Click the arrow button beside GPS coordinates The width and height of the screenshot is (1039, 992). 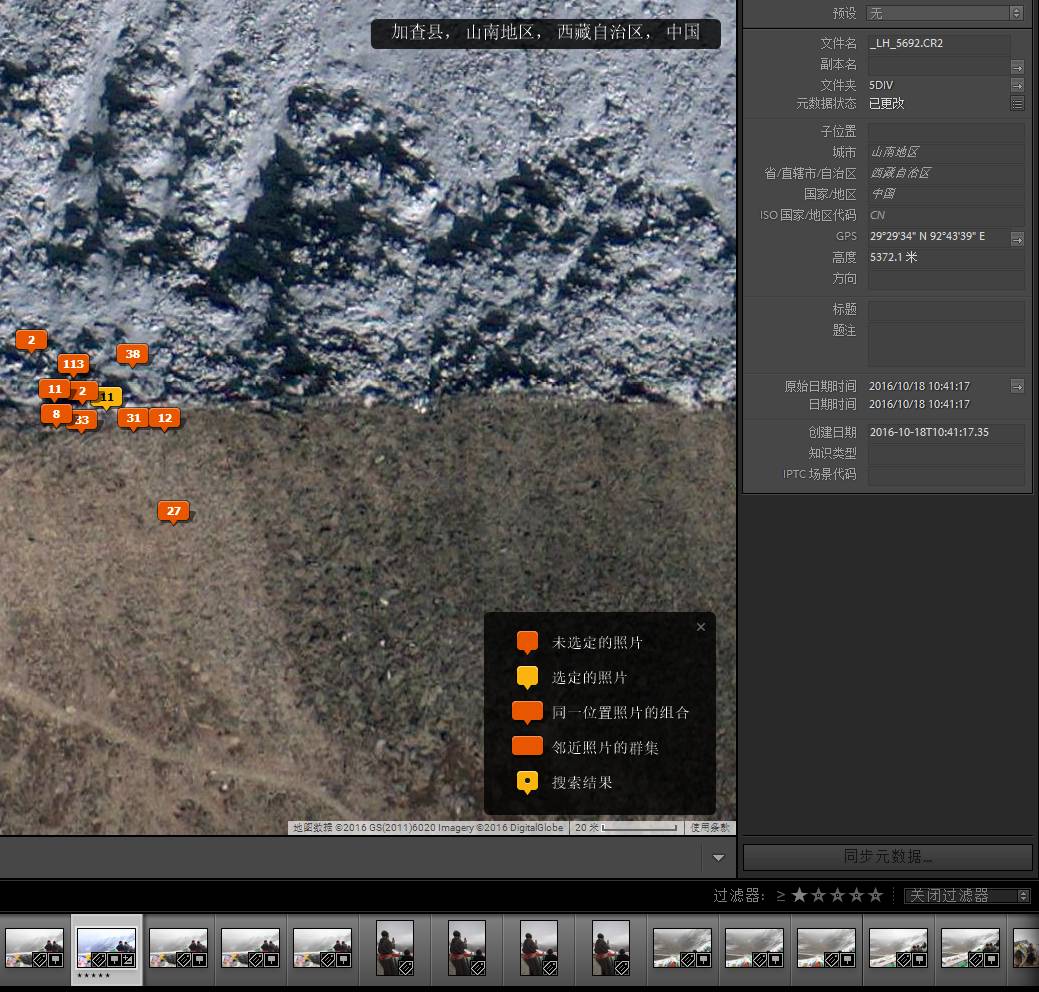click(1017, 238)
